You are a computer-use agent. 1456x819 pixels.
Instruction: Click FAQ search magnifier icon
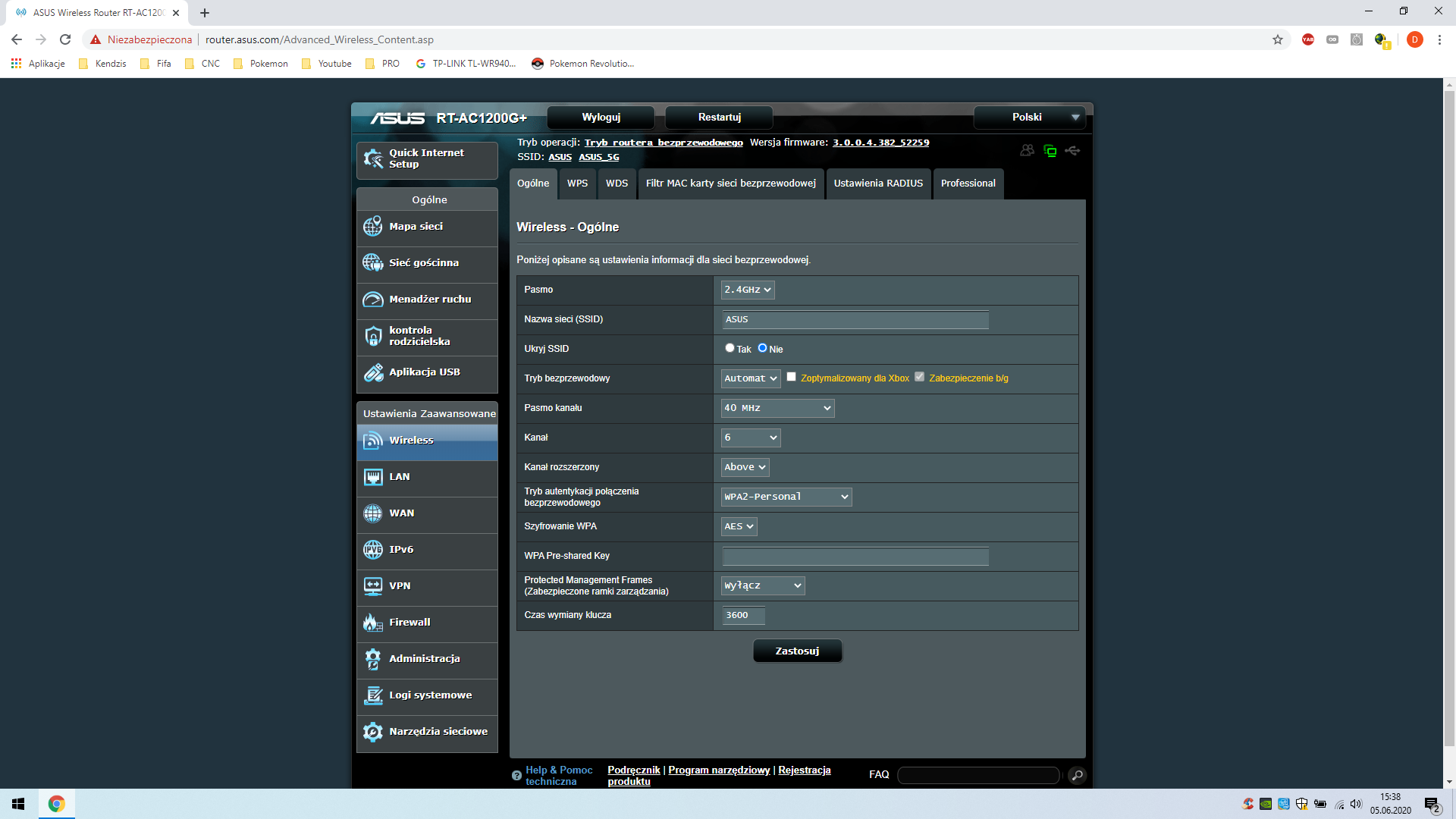click(1077, 775)
